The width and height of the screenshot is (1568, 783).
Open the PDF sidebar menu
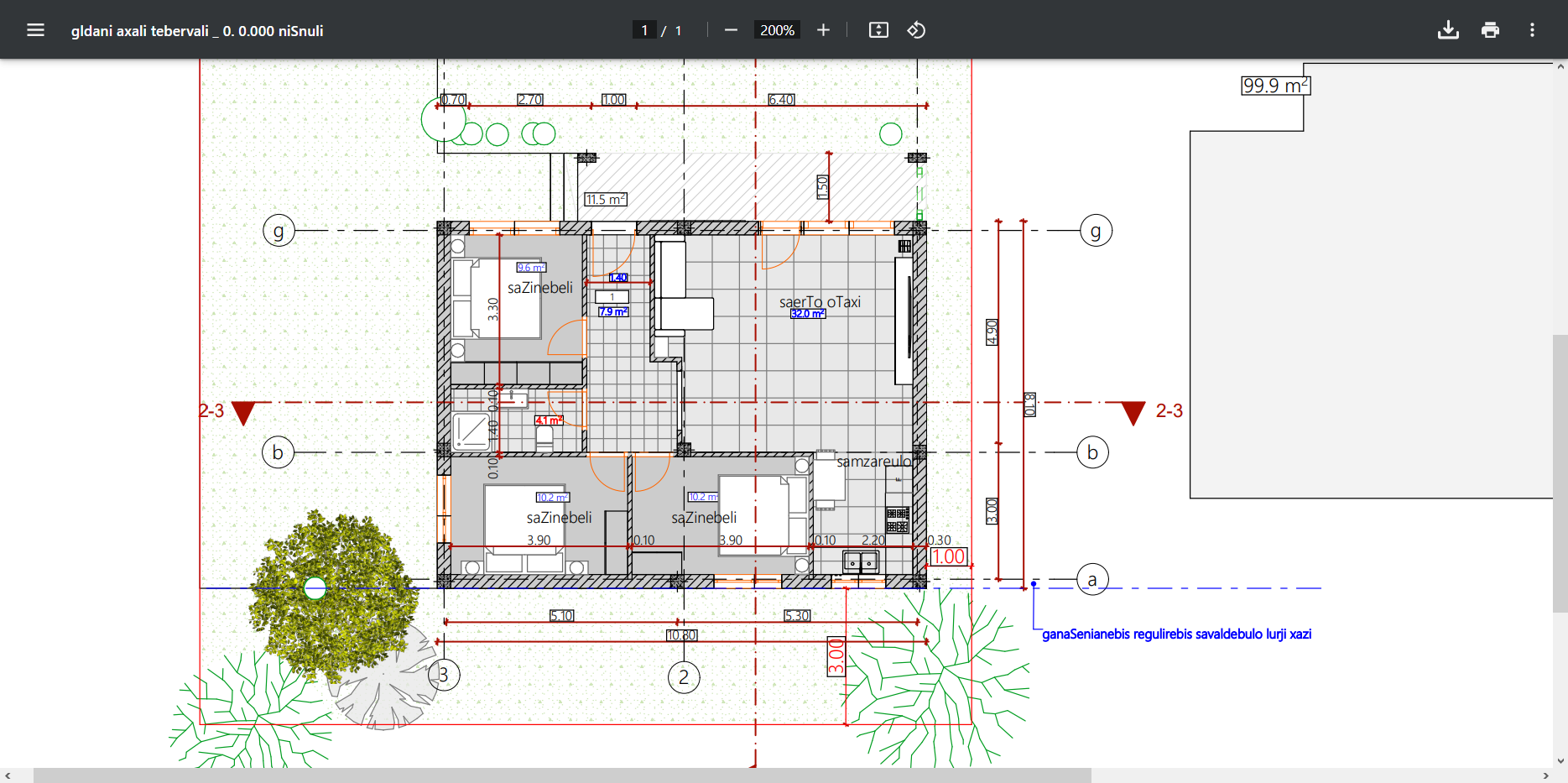tap(35, 30)
